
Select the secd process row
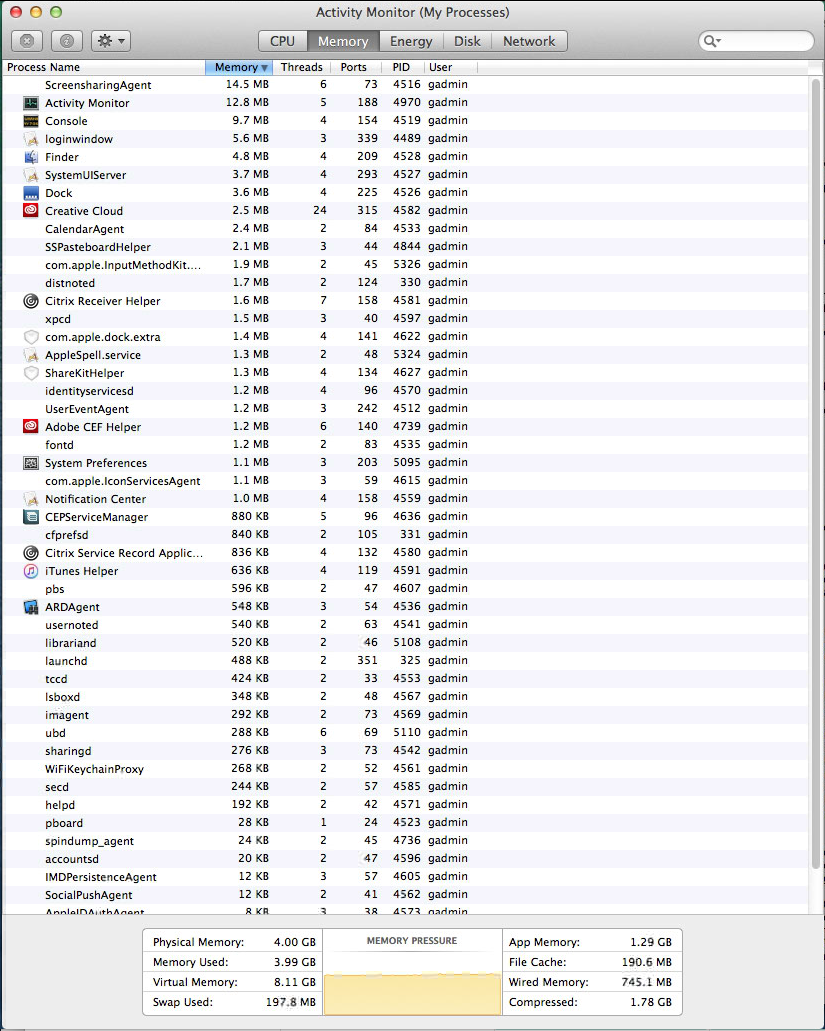click(x=406, y=786)
